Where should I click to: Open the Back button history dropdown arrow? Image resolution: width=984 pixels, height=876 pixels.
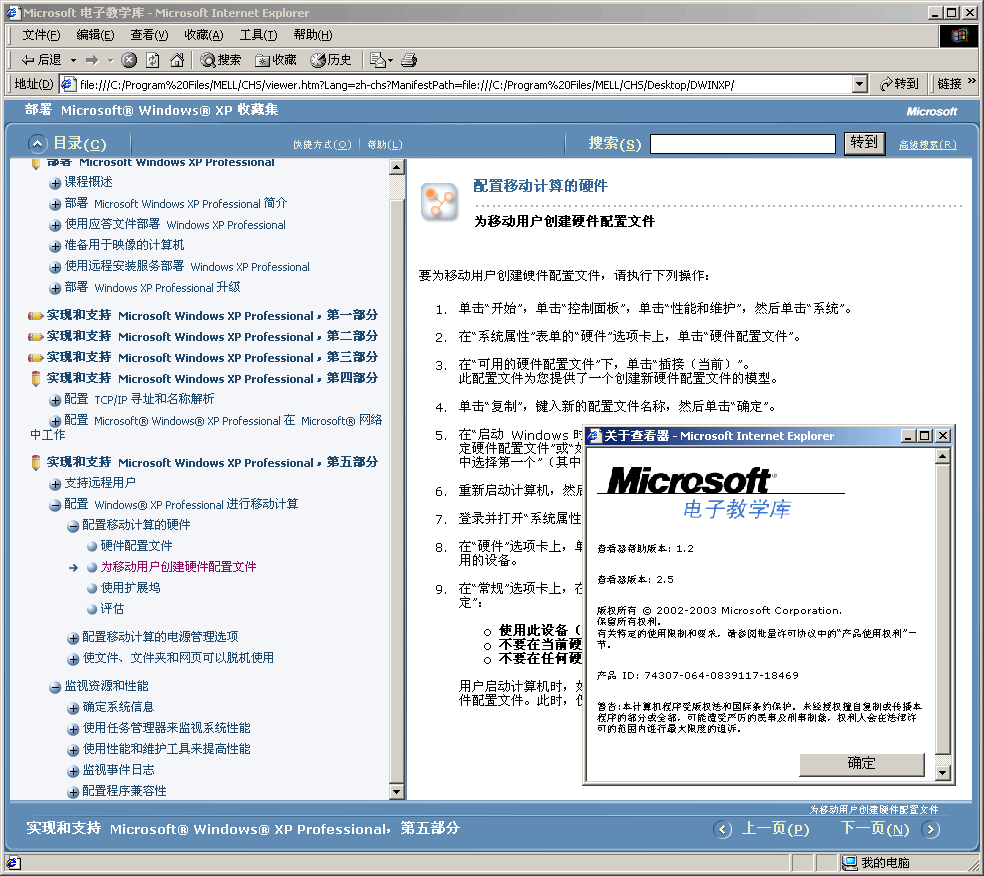(73, 60)
